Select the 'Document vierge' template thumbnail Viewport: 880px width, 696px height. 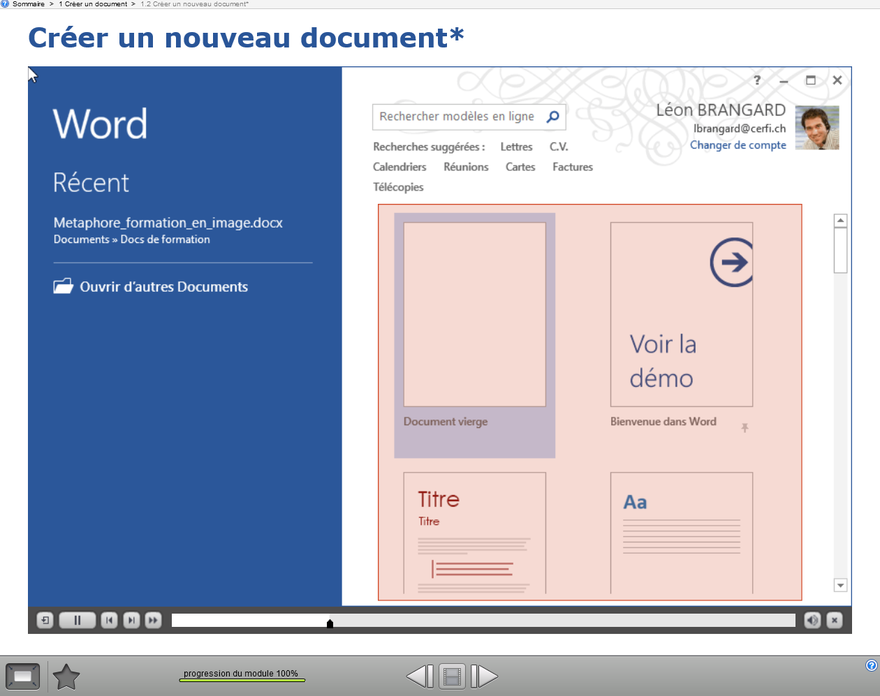(474, 315)
